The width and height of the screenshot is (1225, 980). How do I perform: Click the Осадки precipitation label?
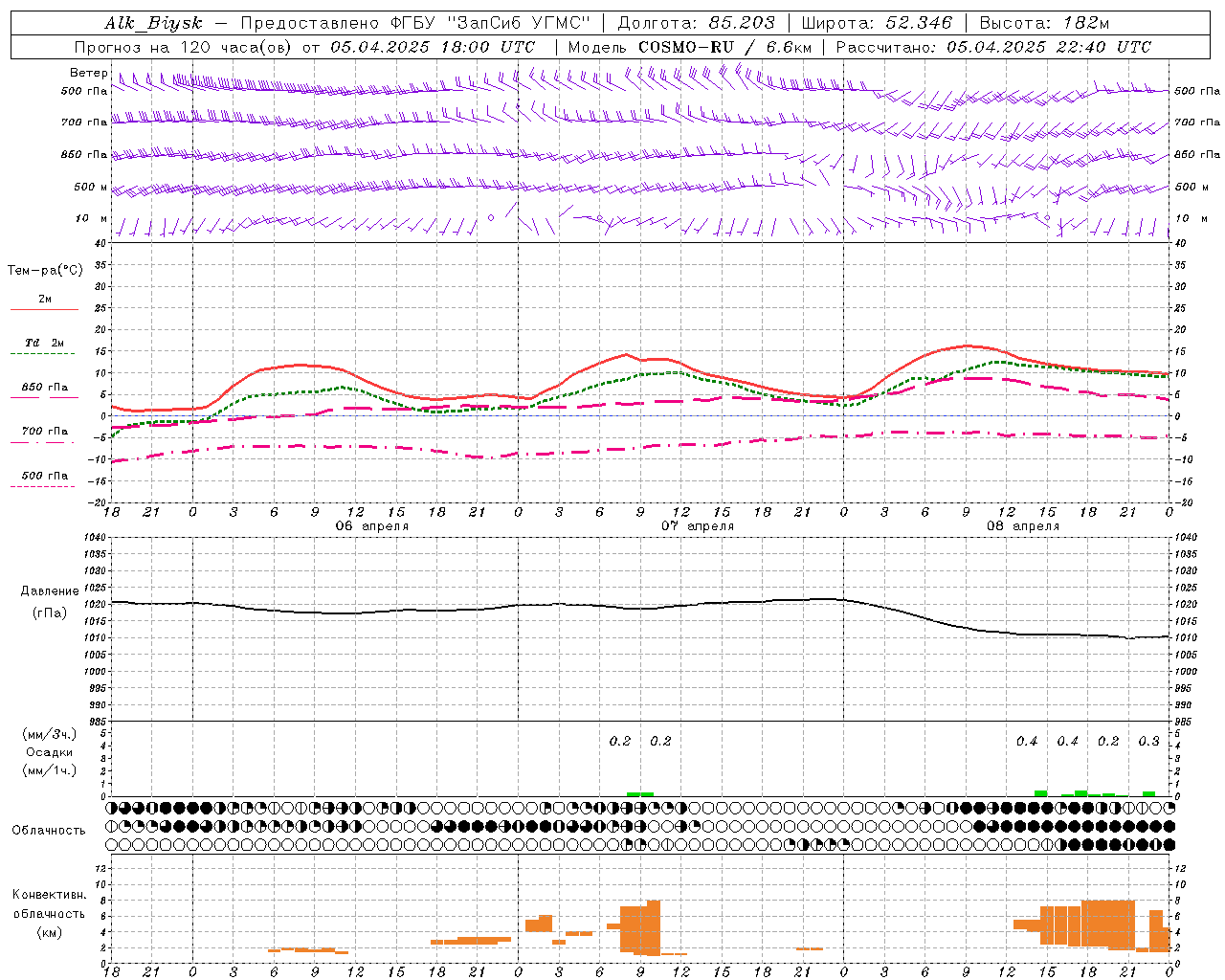49,752
